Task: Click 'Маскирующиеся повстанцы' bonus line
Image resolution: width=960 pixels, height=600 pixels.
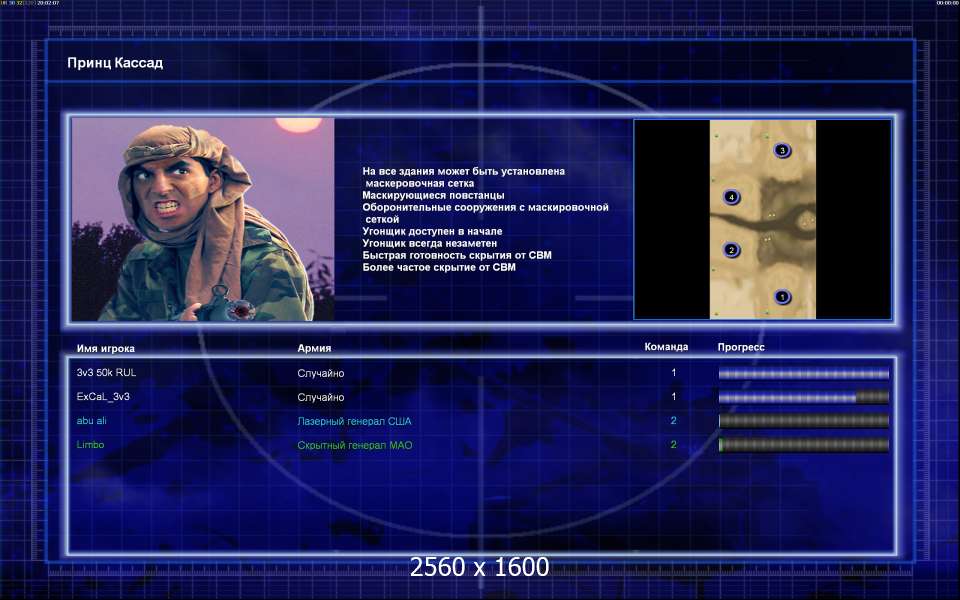Action: [433, 195]
